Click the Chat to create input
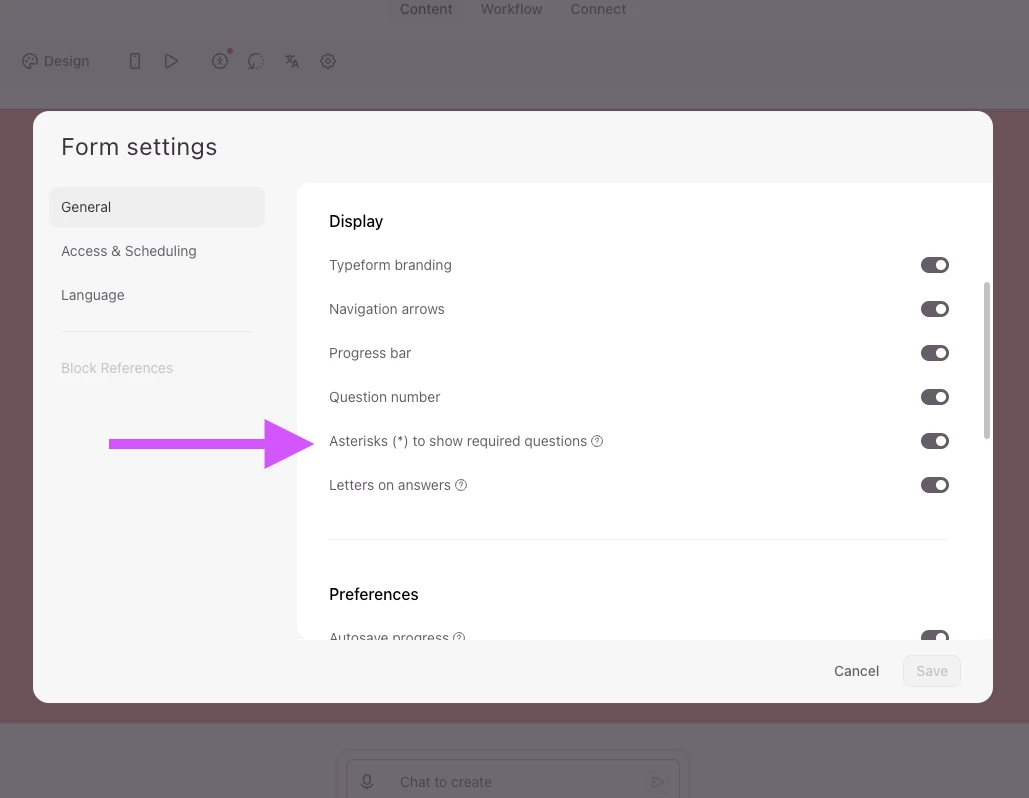This screenshot has width=1029, height=798. [x=512, y=782]
